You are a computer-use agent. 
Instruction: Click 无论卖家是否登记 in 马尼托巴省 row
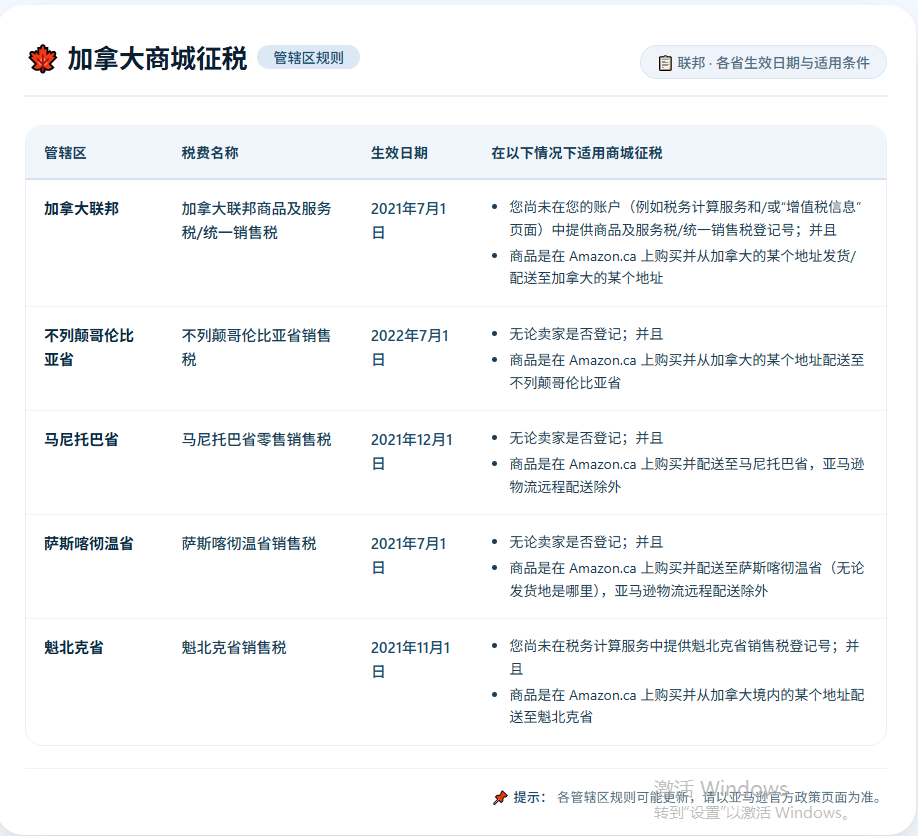point(586,438)
